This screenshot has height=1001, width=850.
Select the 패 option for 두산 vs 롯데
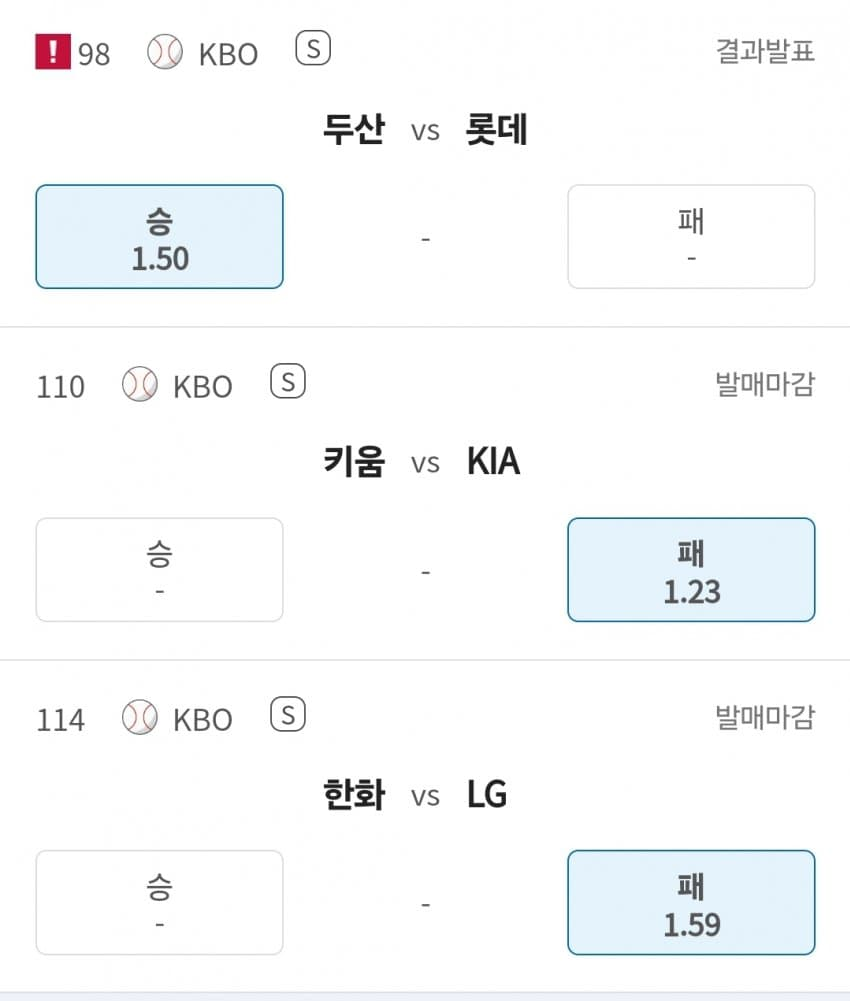click(691, 237)
